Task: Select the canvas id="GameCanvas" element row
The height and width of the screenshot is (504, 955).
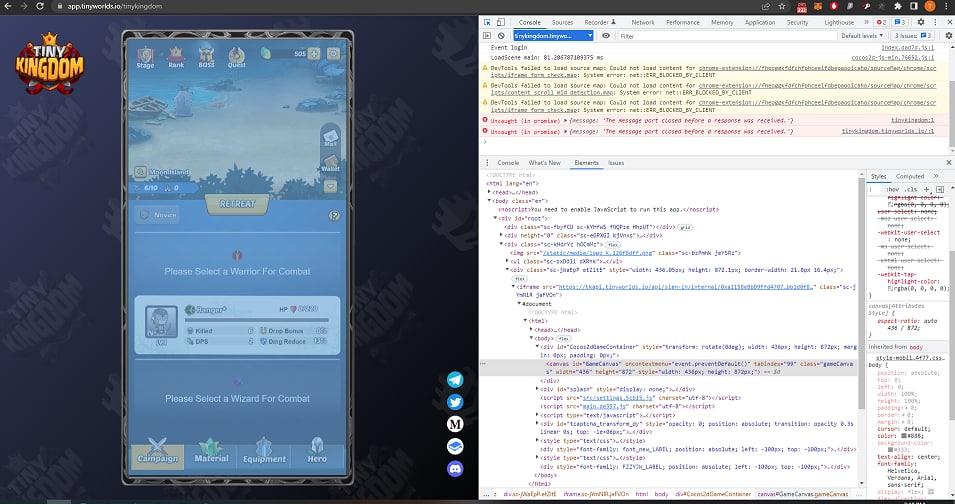Action: (x=669, y=367)
